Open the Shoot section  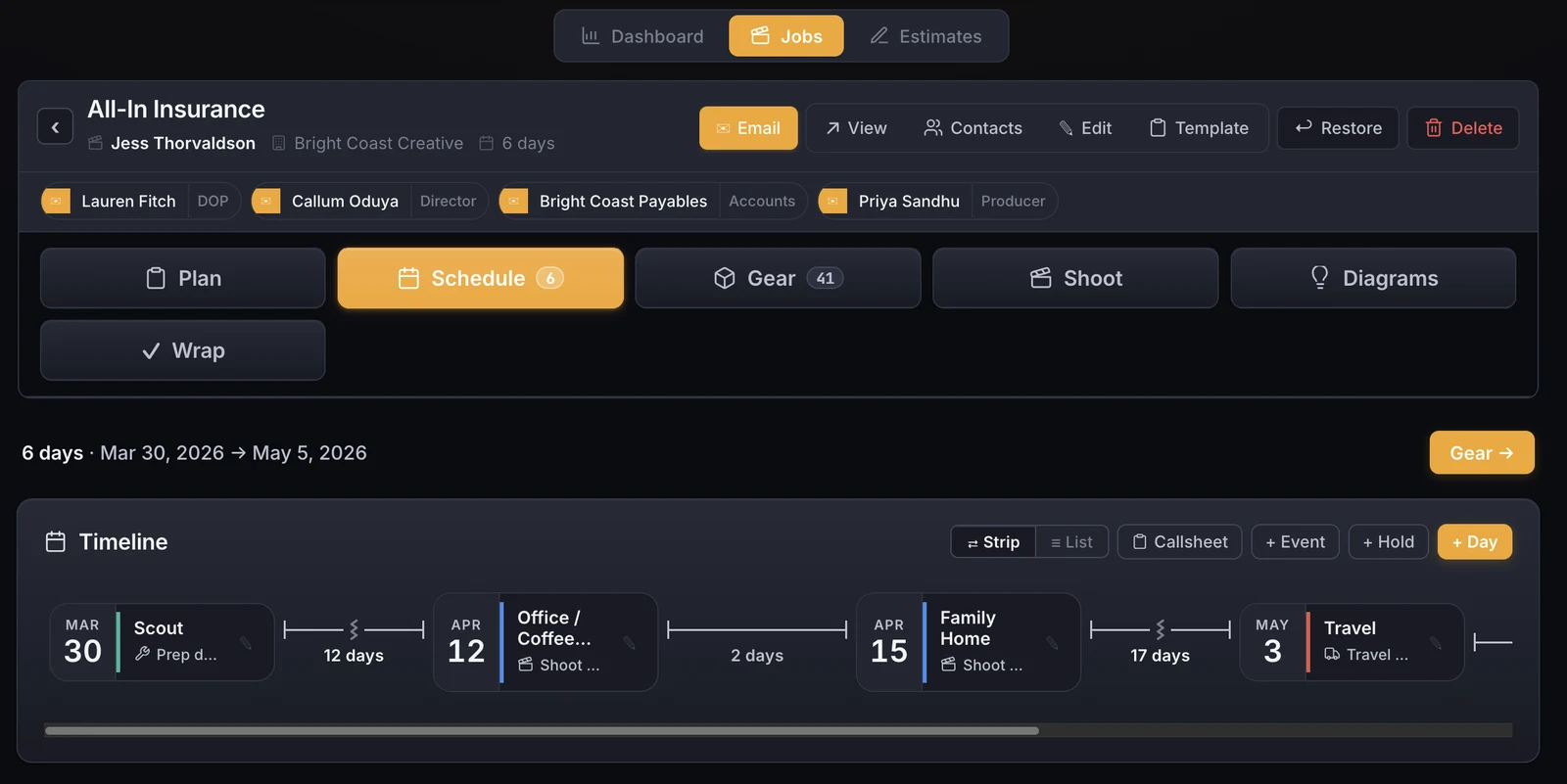tap(1076, 278)
